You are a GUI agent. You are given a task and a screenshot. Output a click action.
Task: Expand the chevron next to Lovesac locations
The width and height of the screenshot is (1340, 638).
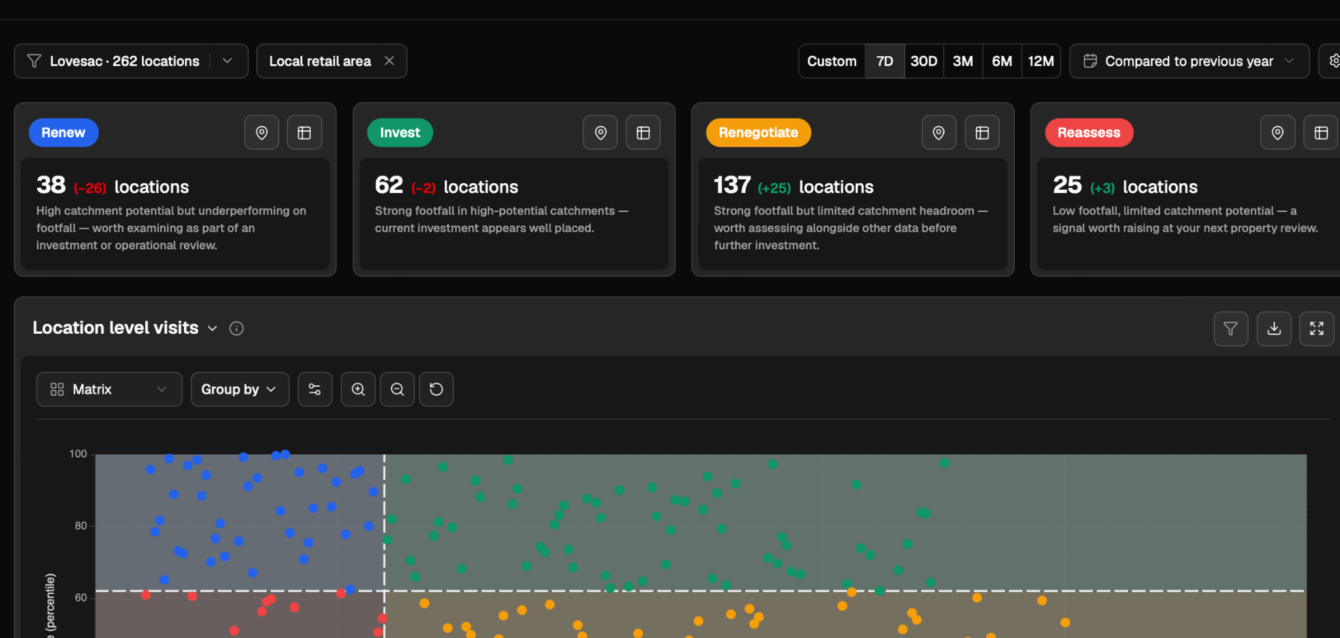228,61
